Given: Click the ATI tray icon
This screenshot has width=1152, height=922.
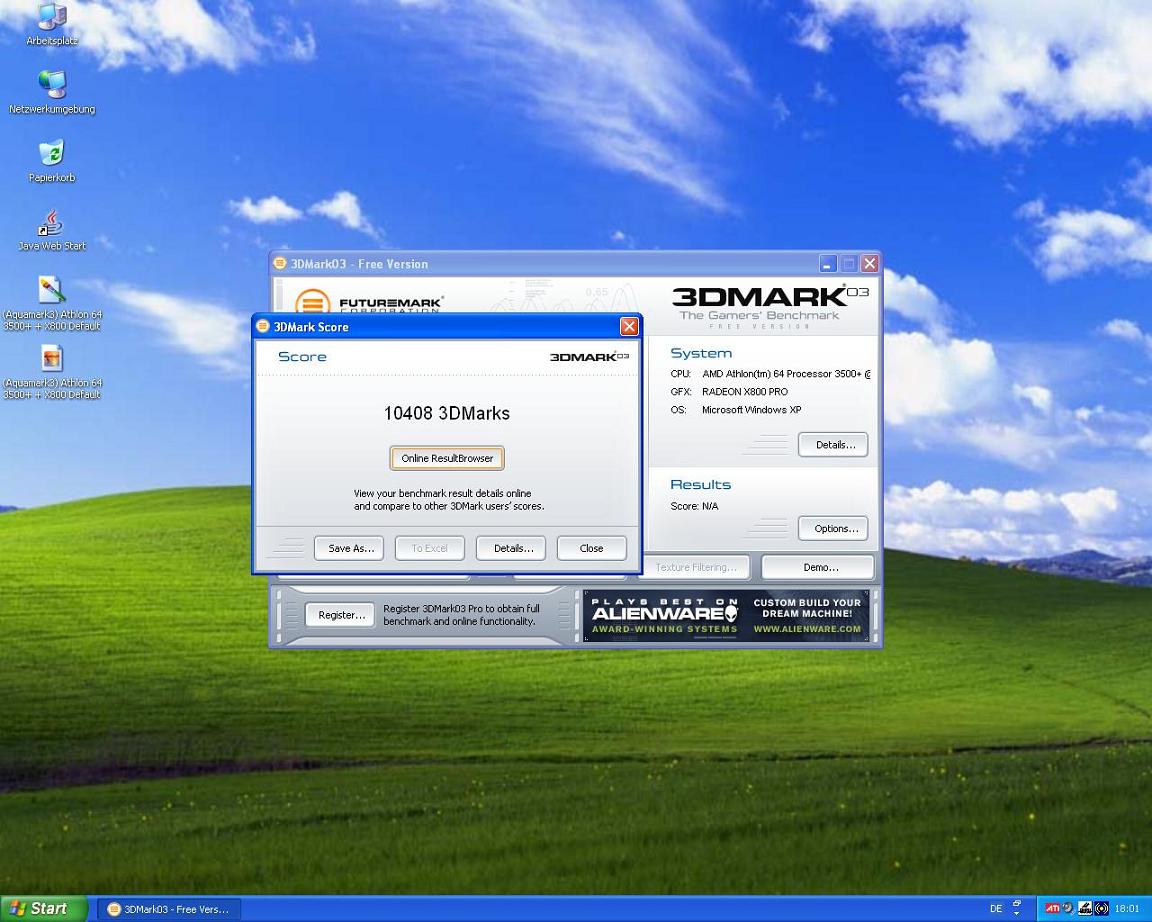Looking at the screenshot, I should tap(1052, 908).
